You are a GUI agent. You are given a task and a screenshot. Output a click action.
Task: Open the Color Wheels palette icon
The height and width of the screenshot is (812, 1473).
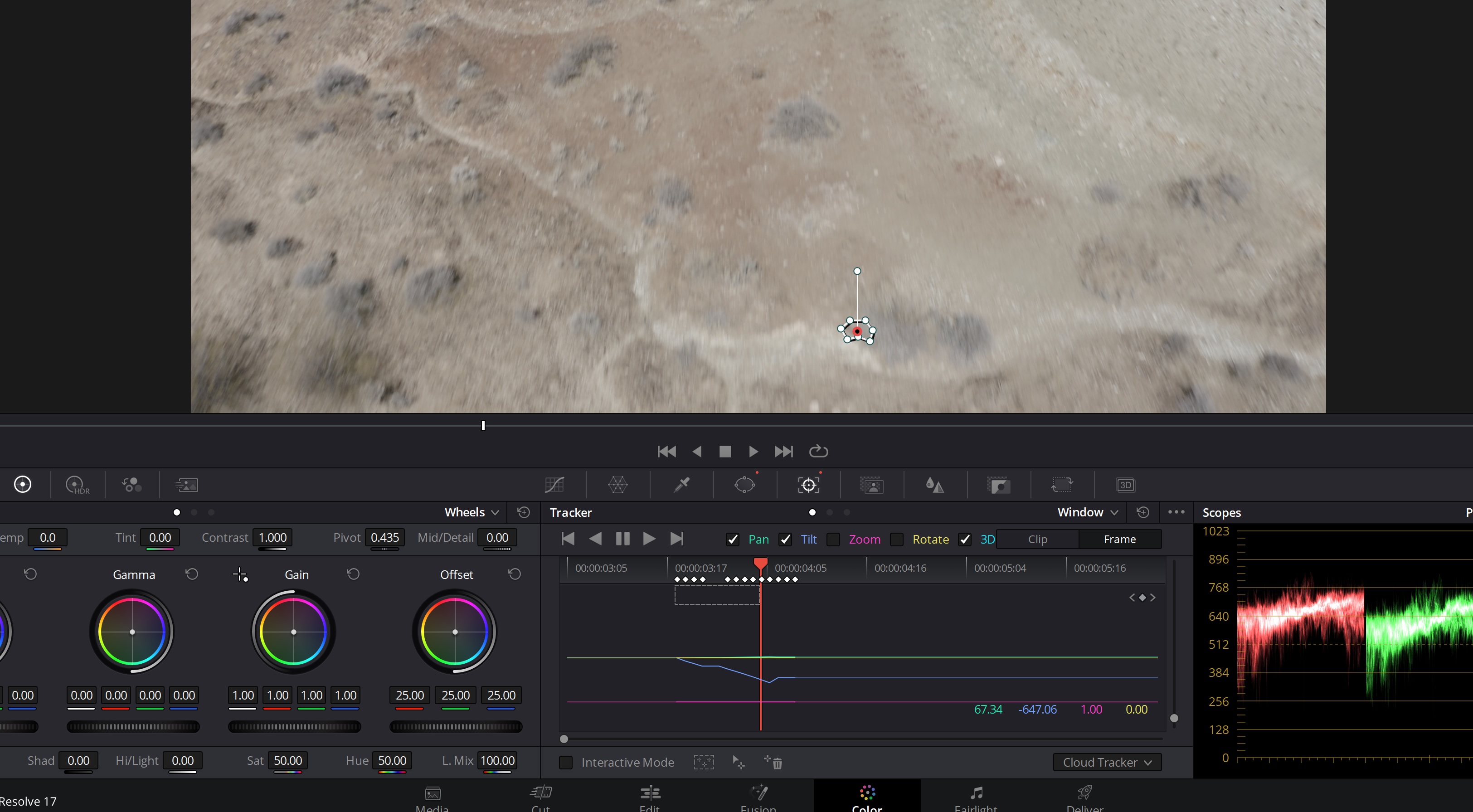22,484
